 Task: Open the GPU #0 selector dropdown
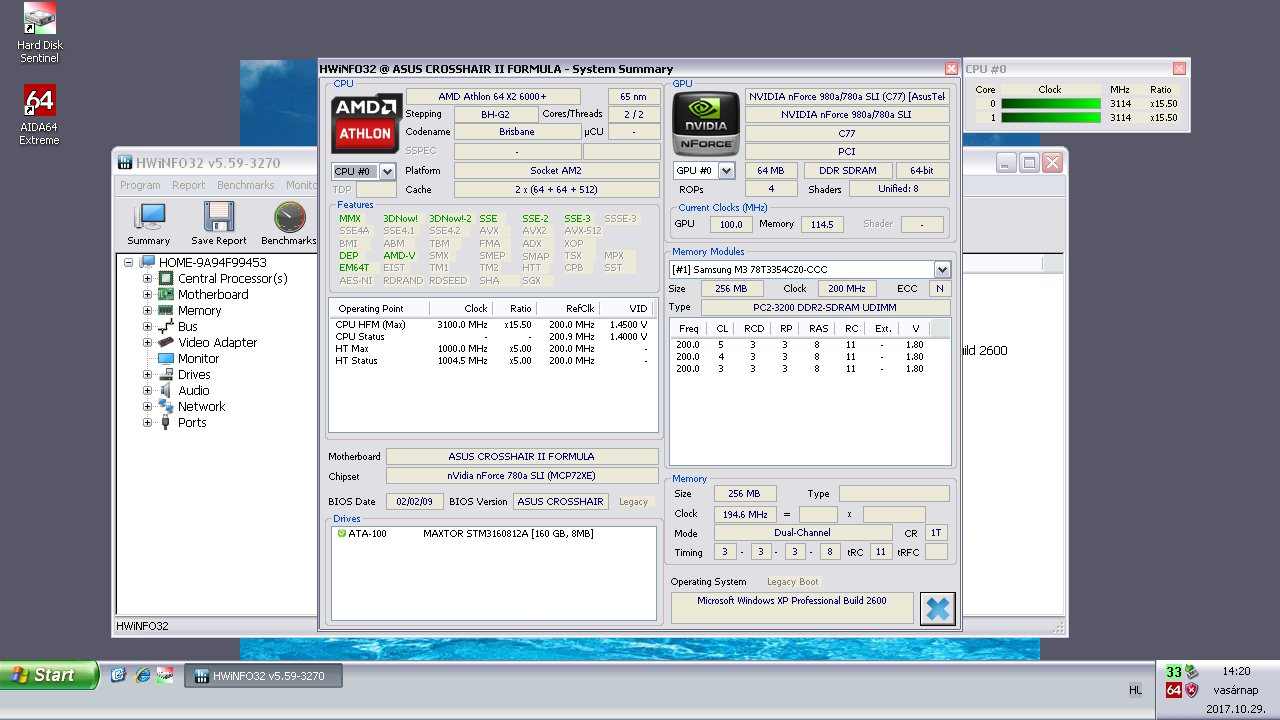[726, 171]
